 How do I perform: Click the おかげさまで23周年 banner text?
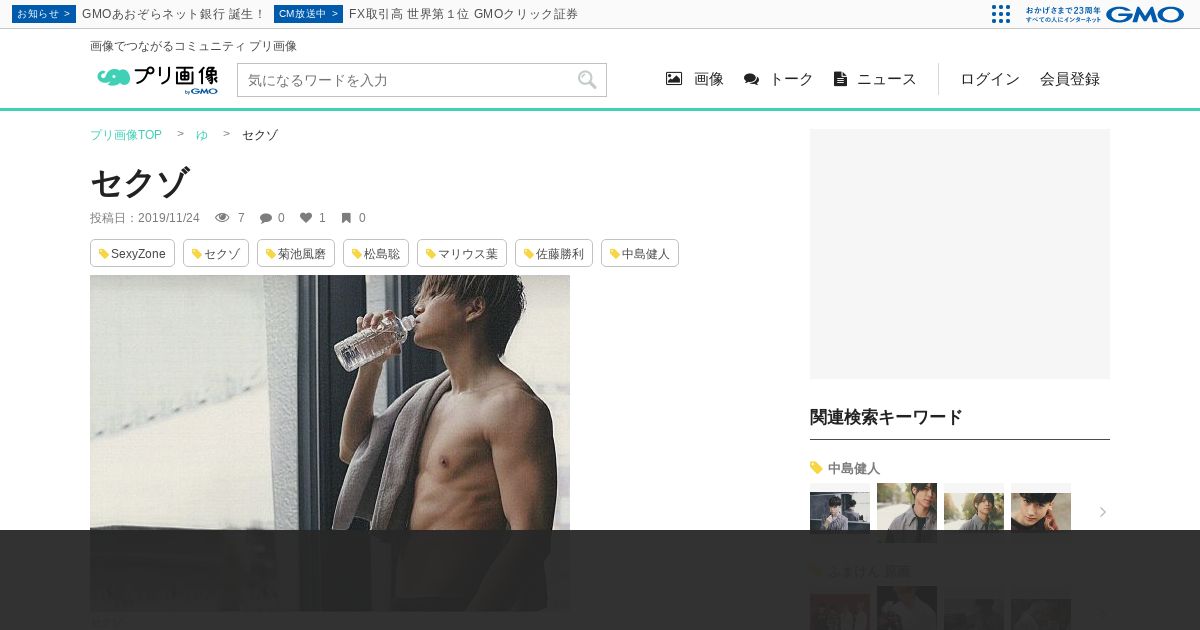click(x=1062, y=14)
